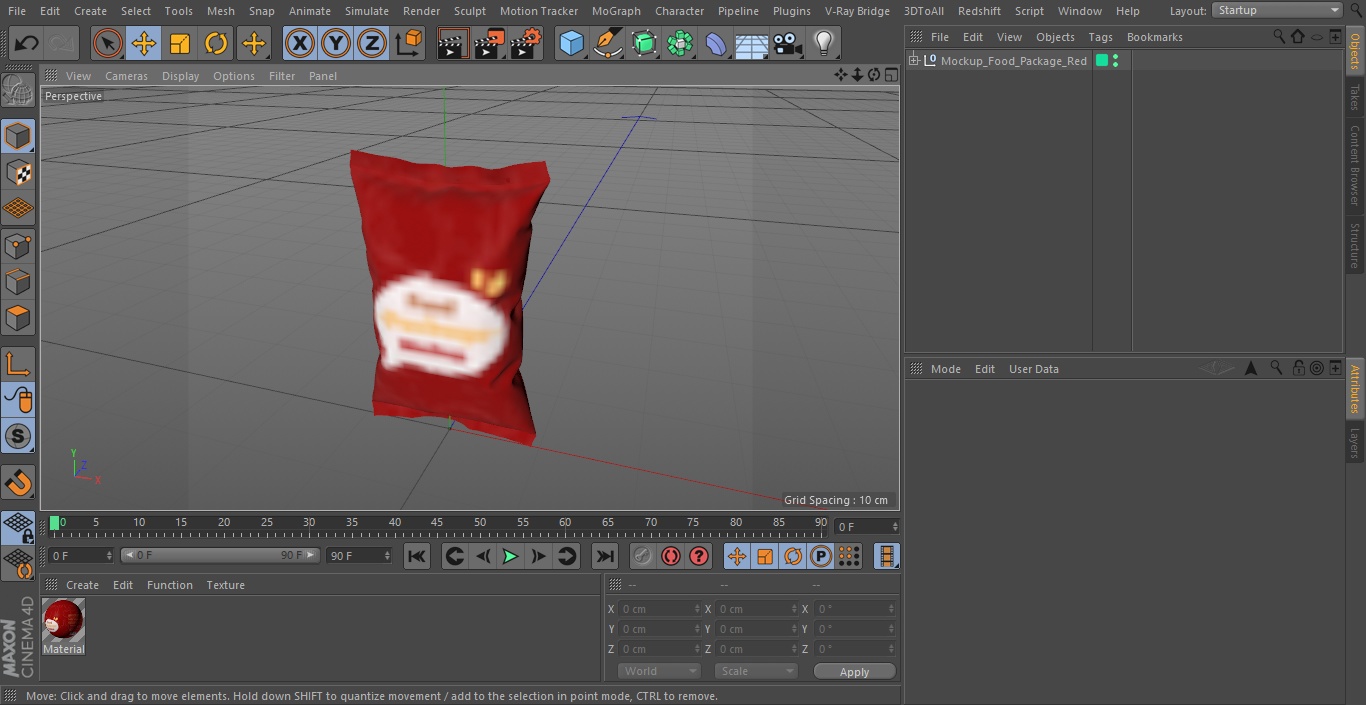The height and width of the screenshot is (705, 1366).
Task: Switch to Edges mode
Action: pos(18,281)
